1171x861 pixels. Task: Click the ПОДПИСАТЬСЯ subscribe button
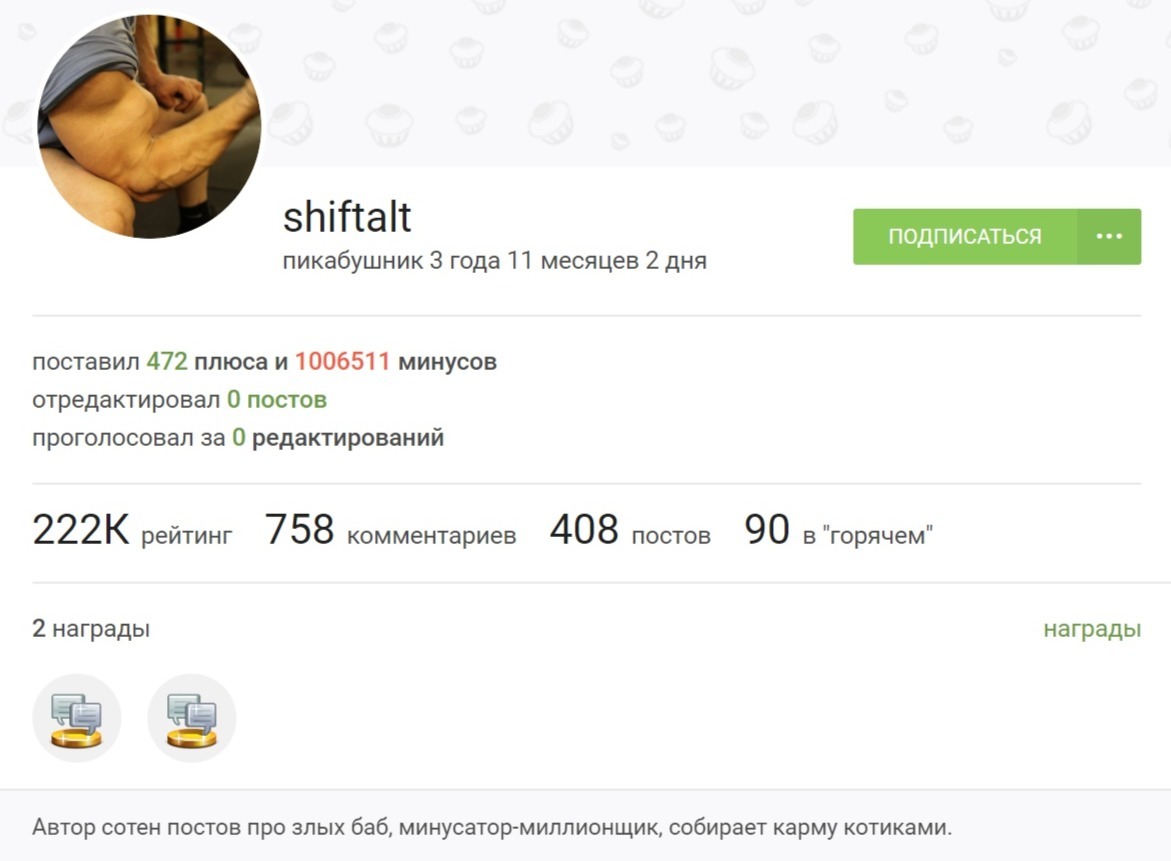pos(964,237)
